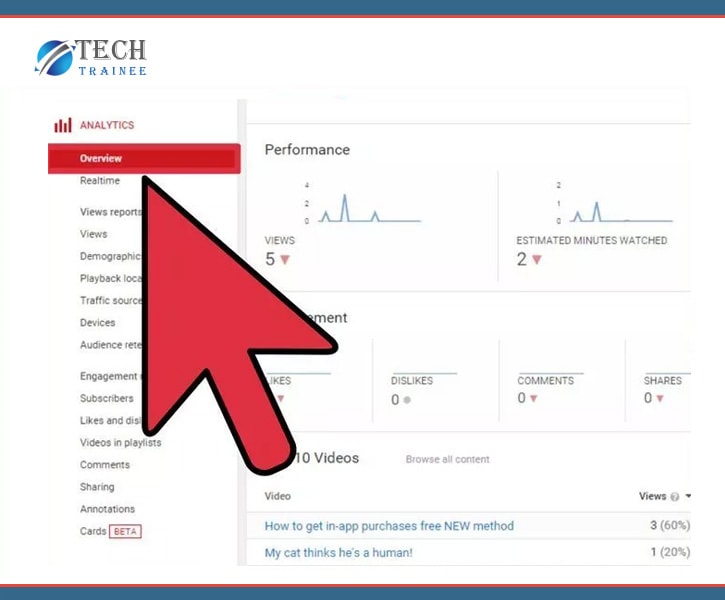
Task: Open the Views column sort dropdown arrow
Action: (688, 496)
